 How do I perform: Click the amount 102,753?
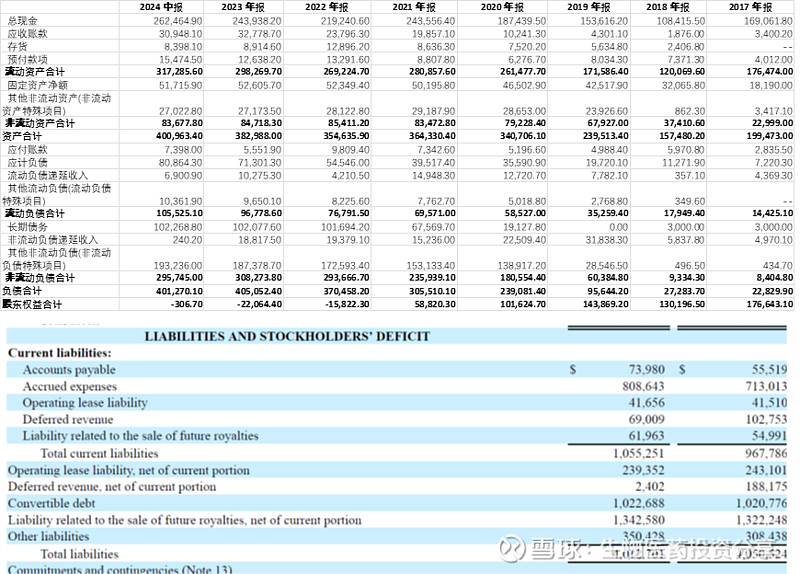point(766,419)
